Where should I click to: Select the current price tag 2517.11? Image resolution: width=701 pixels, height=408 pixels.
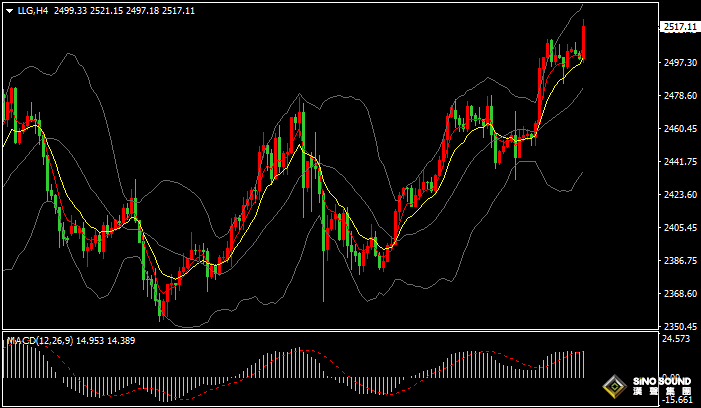[680, 27]
